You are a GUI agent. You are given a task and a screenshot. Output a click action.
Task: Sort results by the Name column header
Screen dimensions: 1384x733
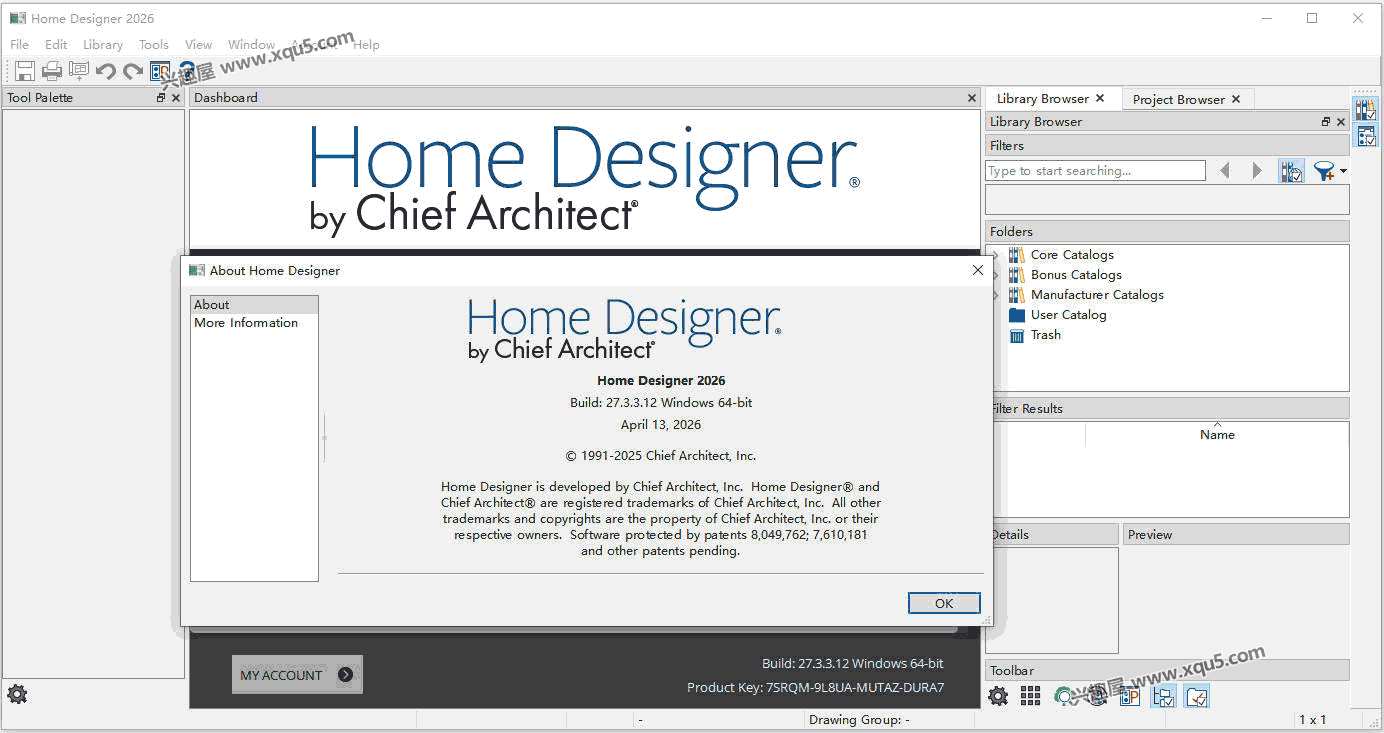[x=1217, y=435]
